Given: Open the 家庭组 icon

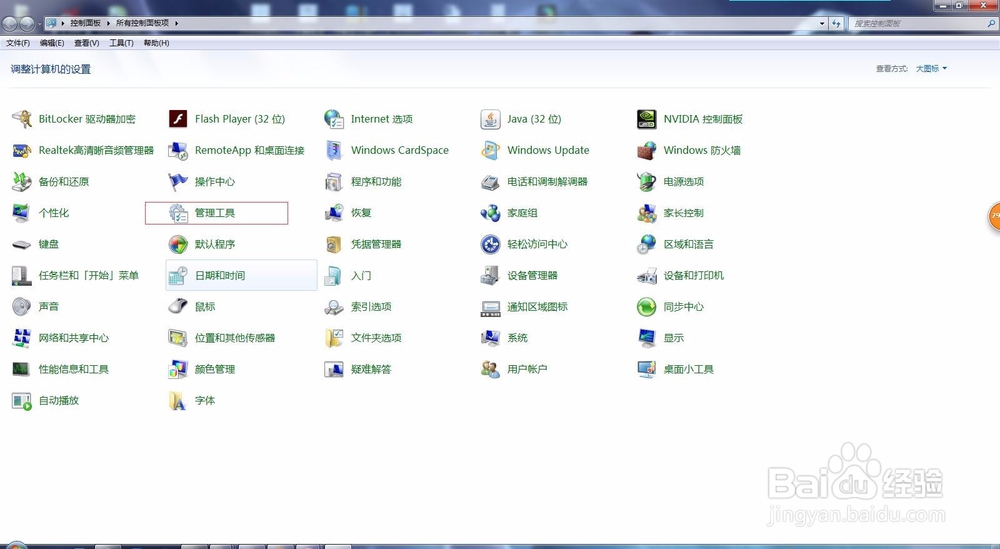Looking at the screenshot, I should 490,213.
